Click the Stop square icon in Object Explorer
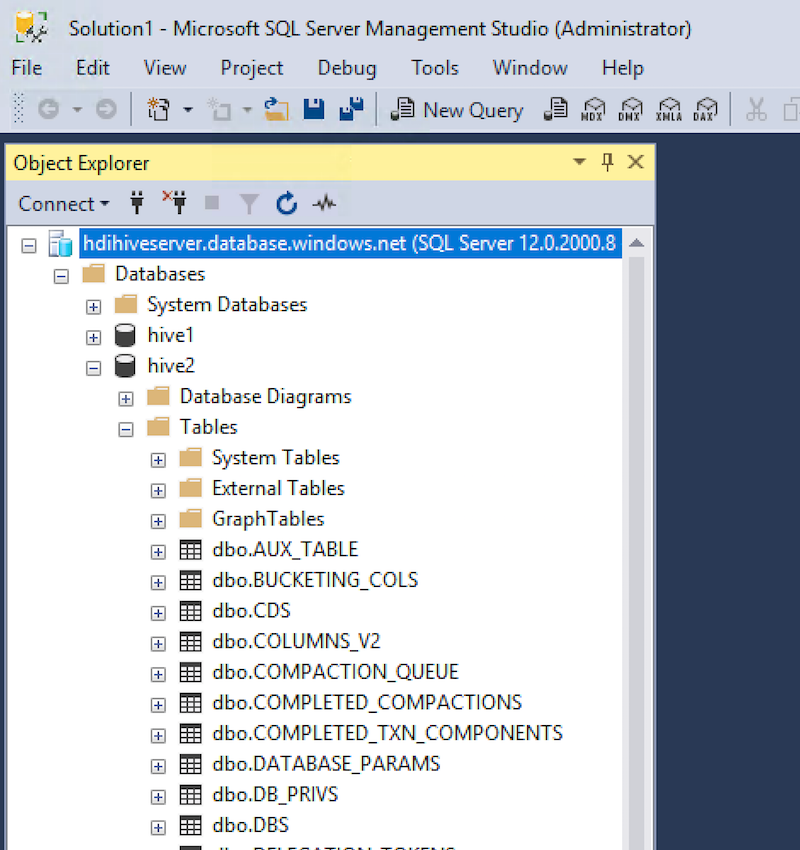Image resolution: width=800 pixels, height=850 pixels. click(x=212, y=203)
